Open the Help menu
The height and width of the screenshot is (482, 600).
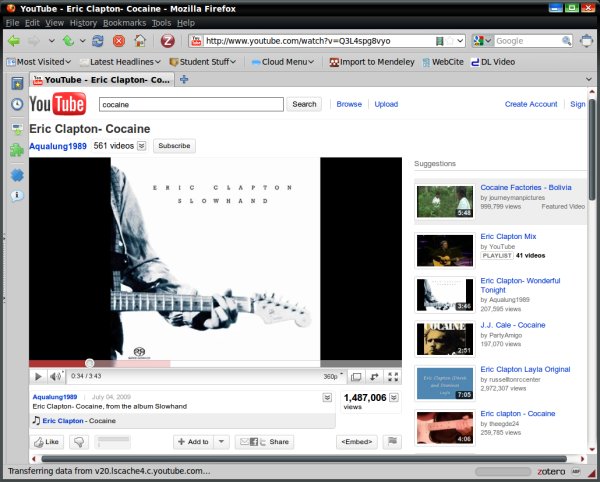(186, 23)
